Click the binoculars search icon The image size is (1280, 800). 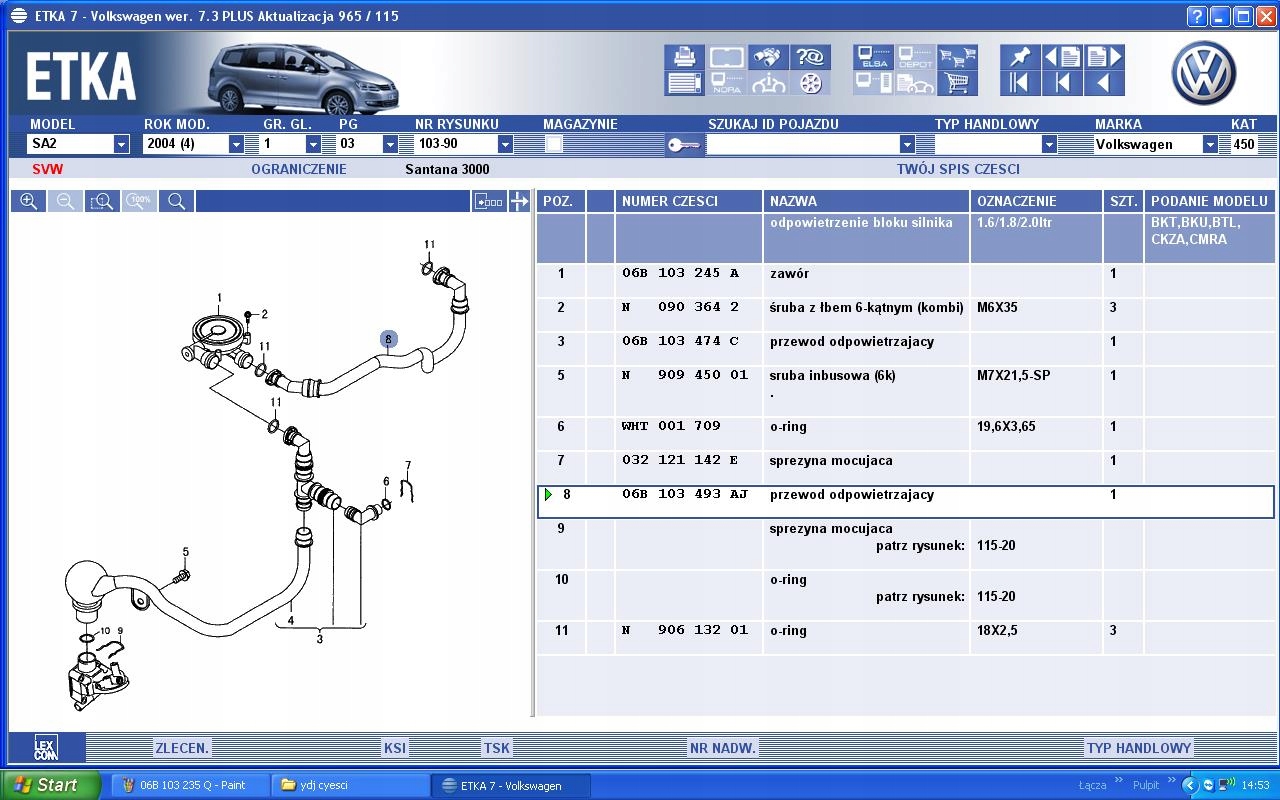pos(769,57)
